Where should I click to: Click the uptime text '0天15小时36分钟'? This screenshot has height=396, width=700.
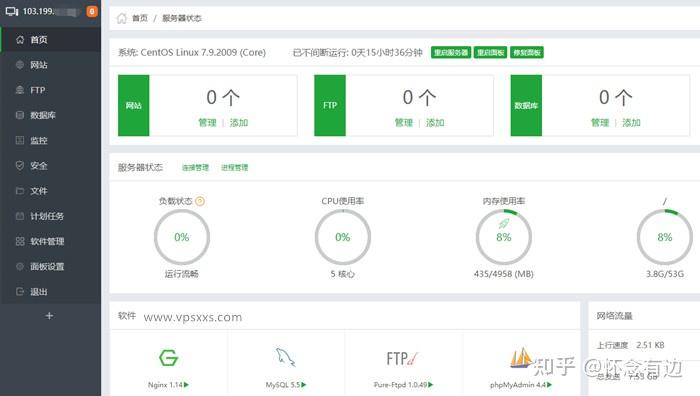click(x=387, y=53)
